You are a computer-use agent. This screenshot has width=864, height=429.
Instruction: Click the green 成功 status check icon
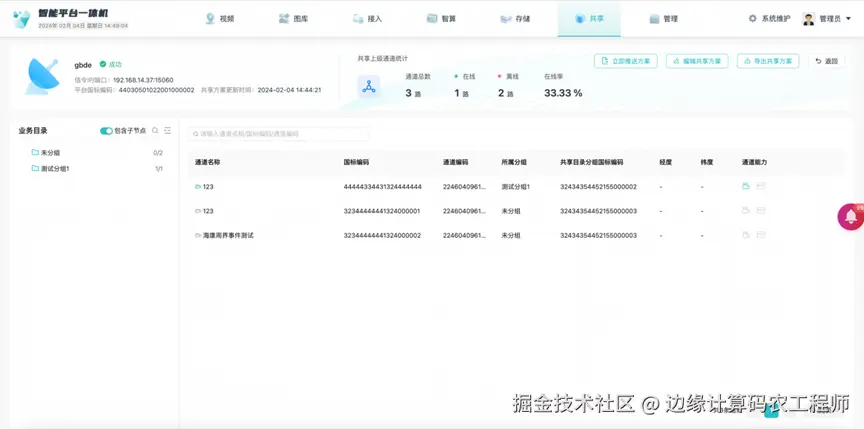[x=102, y=64]
